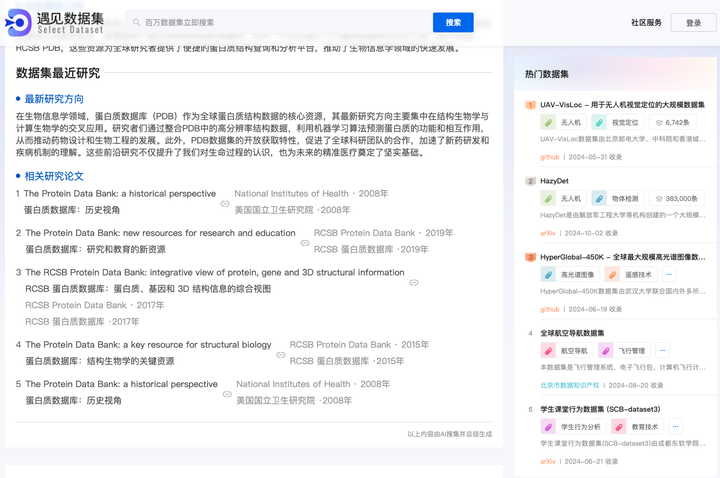The height and width of the screenshot is (478, 720).
Task: Click rank 3 badge icon for HyperGlobal-450K
Action: (530, 257)
